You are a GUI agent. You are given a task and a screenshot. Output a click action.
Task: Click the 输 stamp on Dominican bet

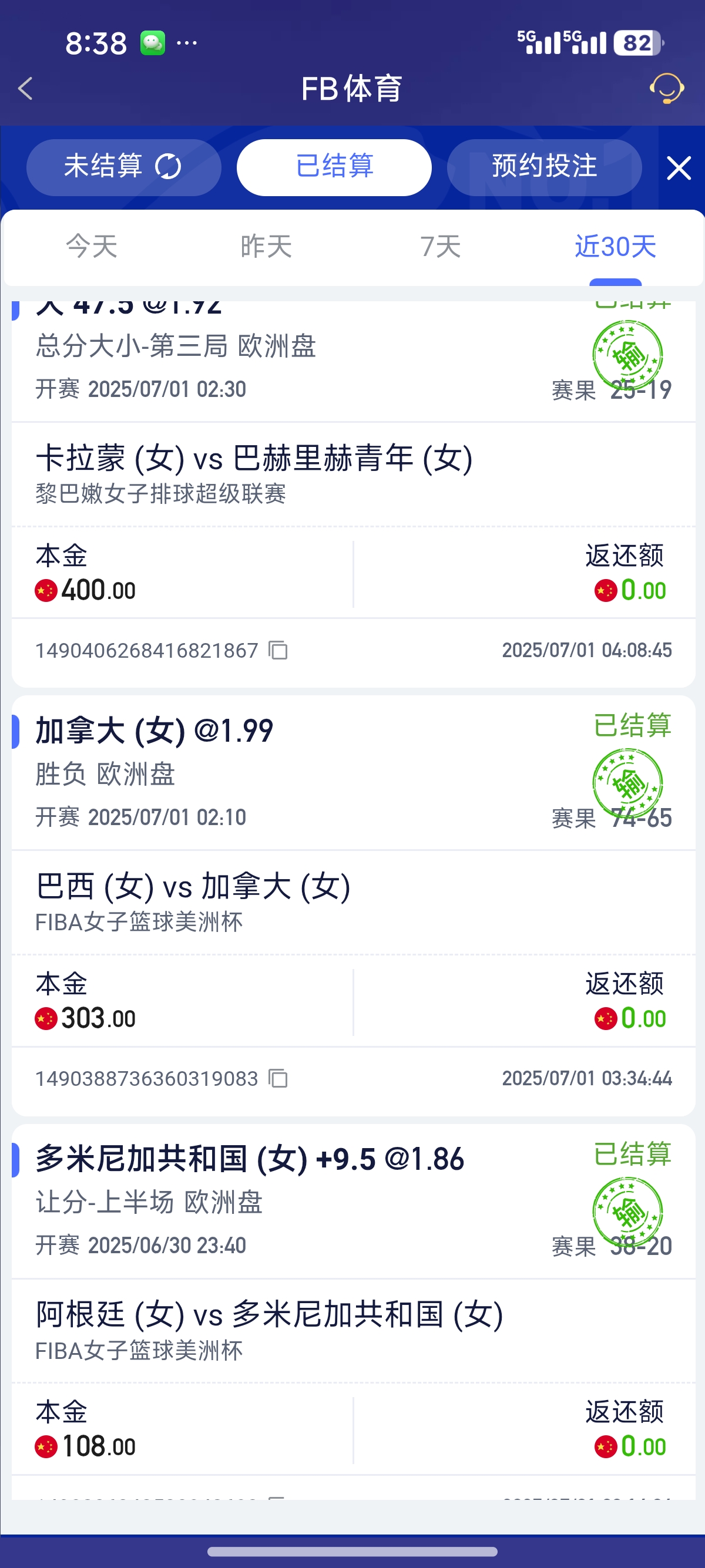coord(627,1212)
